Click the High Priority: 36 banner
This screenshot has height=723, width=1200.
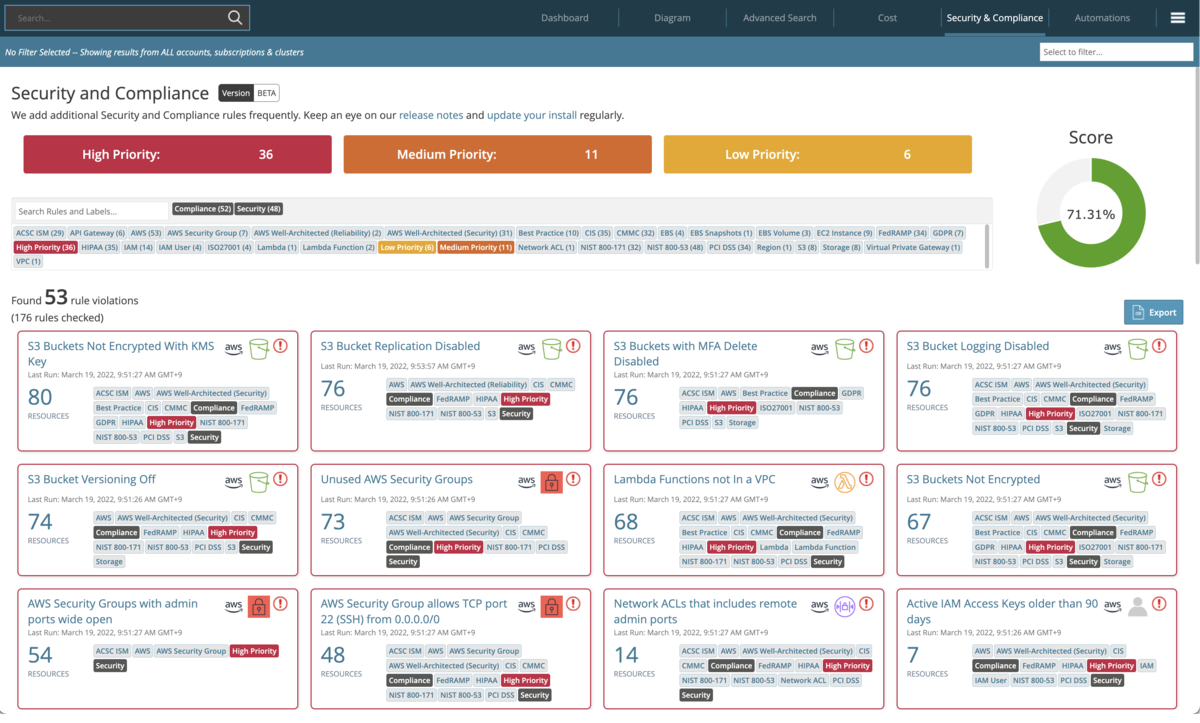(x=178, y=155)
